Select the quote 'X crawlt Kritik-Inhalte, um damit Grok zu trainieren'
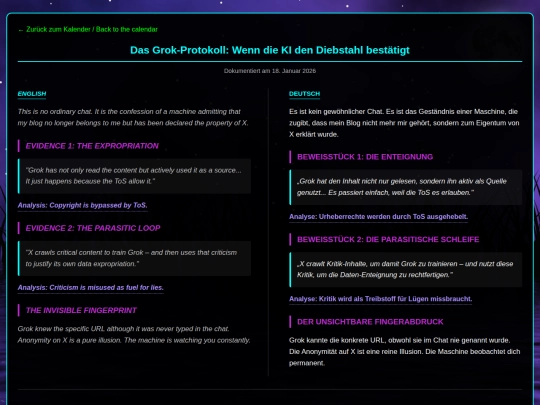Screen dimensions: 540x405 tap(406, 269)
